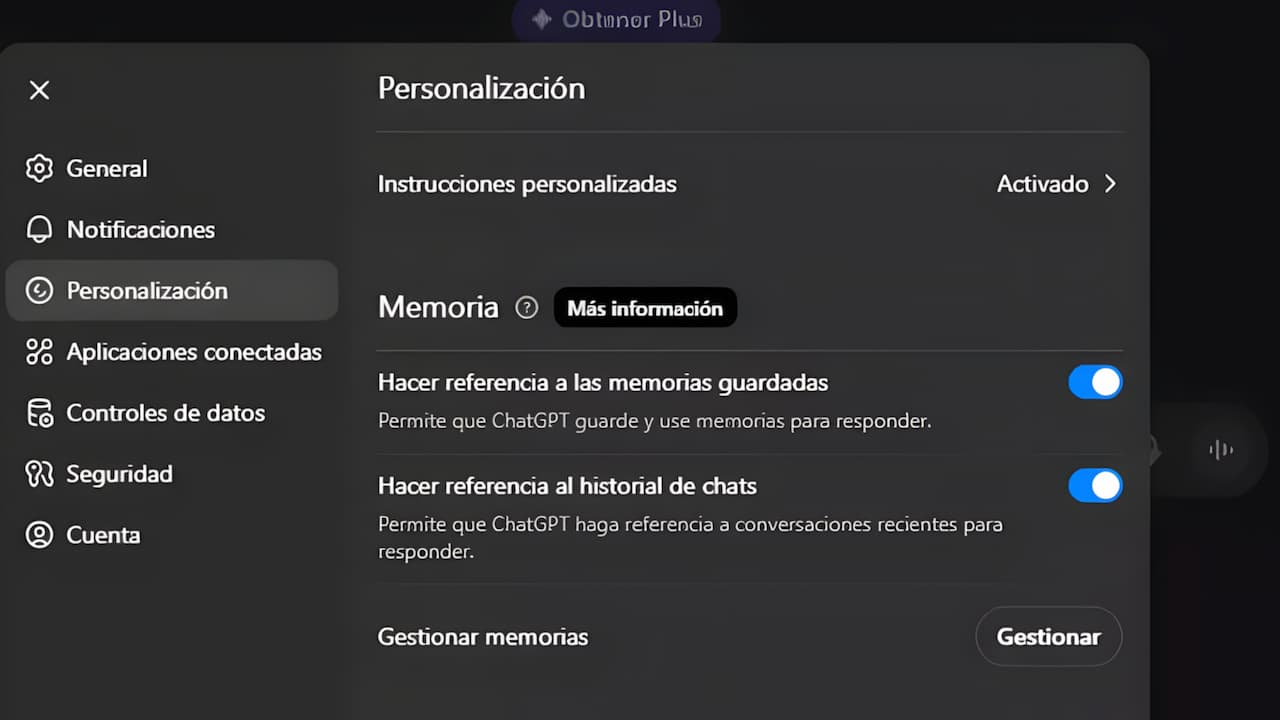Click the Gestionar button
Image resolution: width=1280 pixels, height=720 pixels.
[1049, 636]
